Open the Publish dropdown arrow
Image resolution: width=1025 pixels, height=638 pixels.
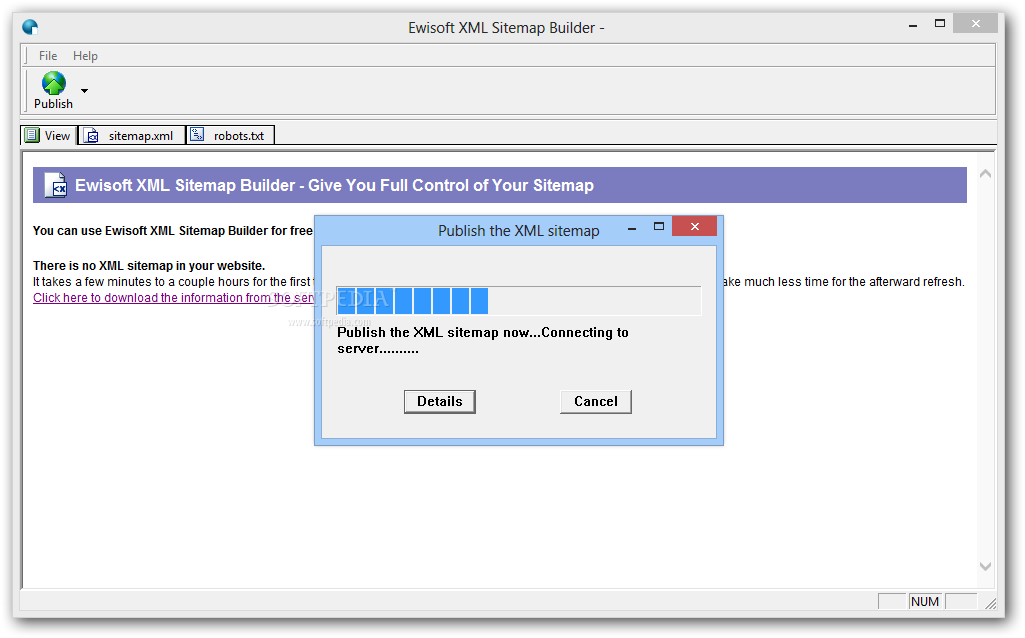point(84,91)
